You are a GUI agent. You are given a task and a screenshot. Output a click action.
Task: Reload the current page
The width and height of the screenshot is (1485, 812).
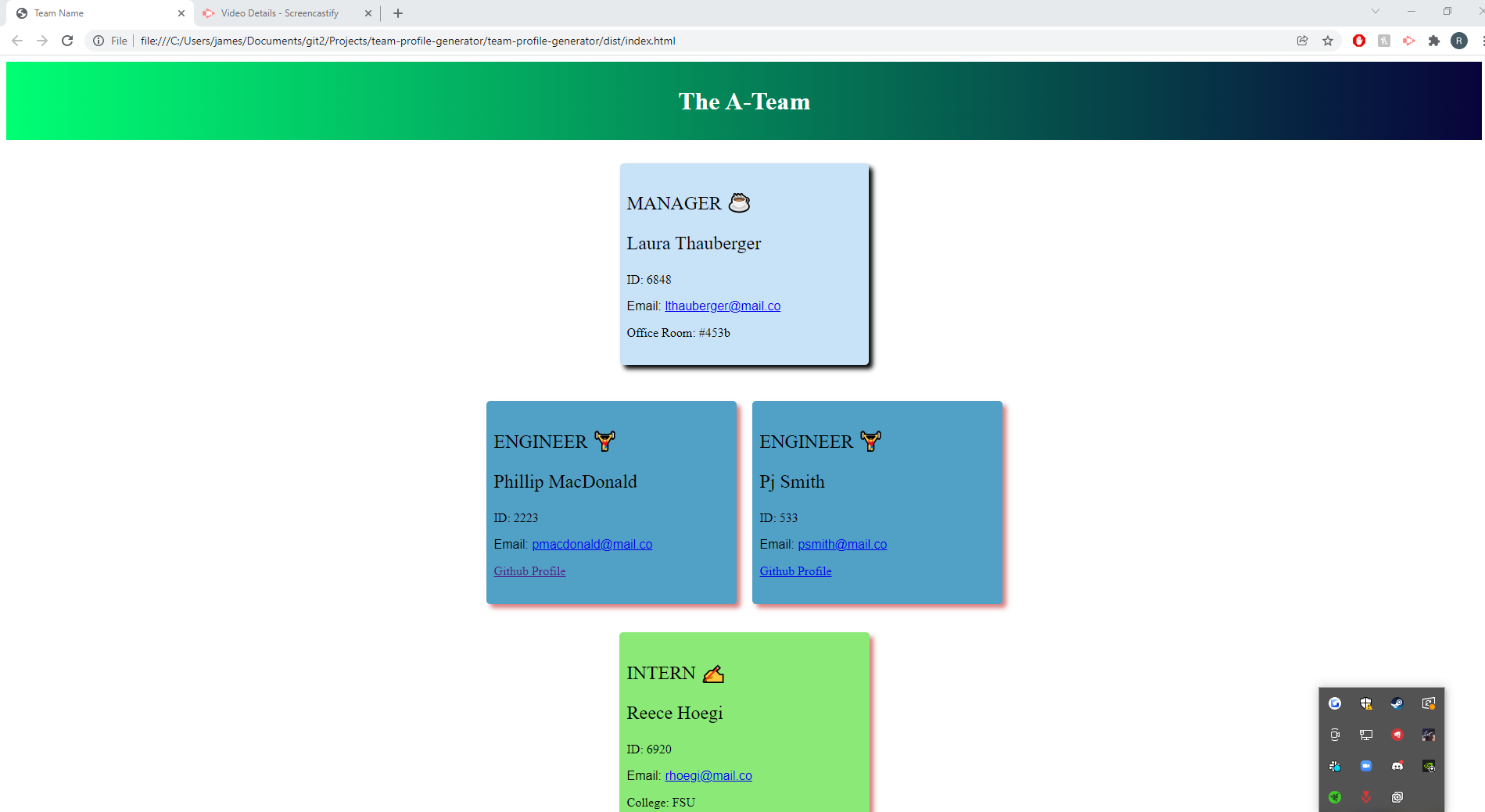[67, 41]
